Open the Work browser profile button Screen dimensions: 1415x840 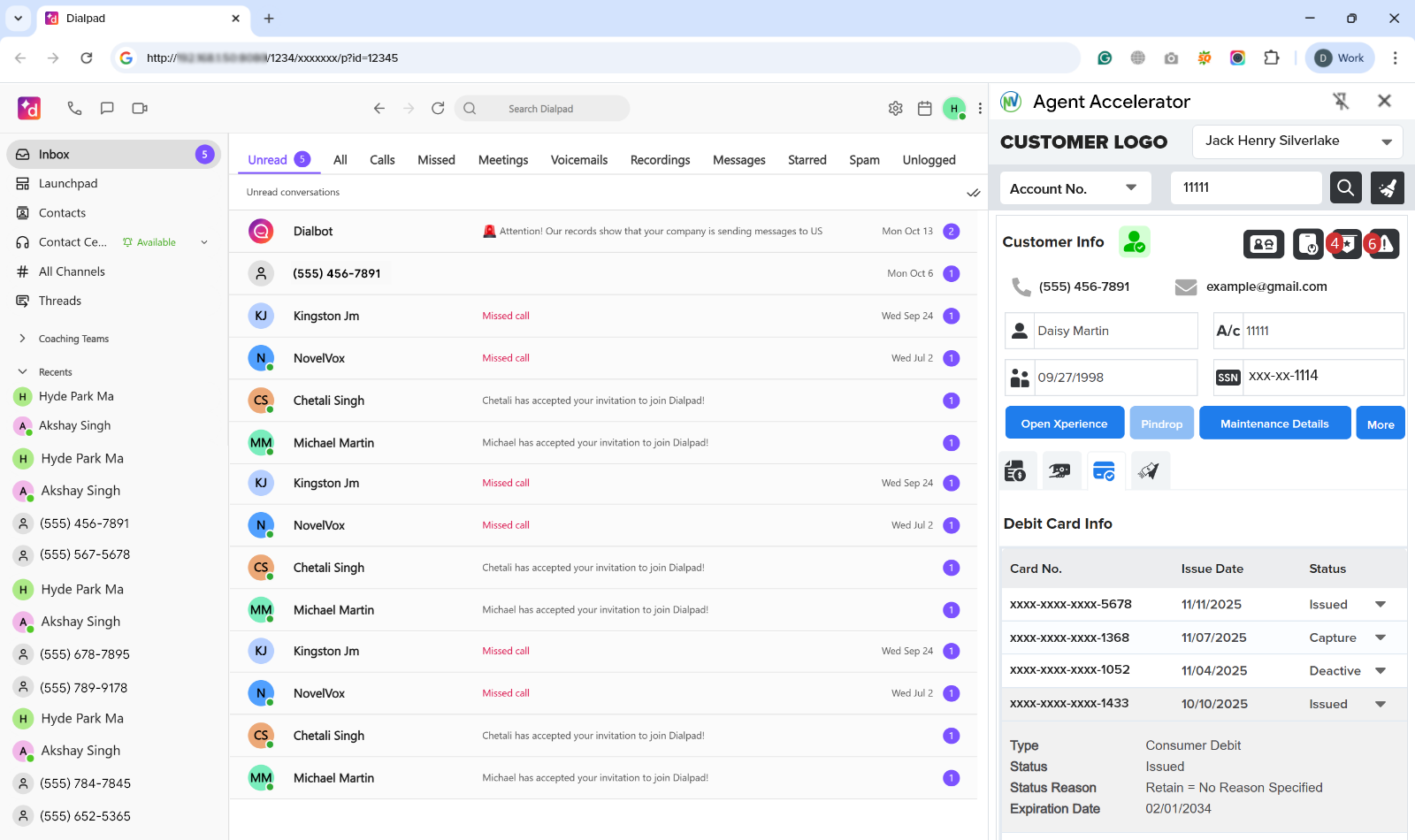tap(1340, 57)
